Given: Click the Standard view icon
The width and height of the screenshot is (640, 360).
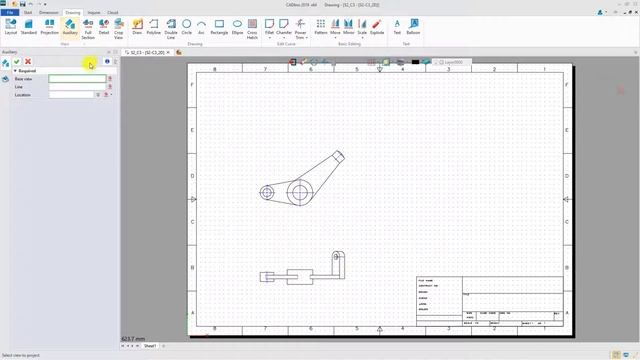Looking at the screenshot, I should (x=29, y=27).
